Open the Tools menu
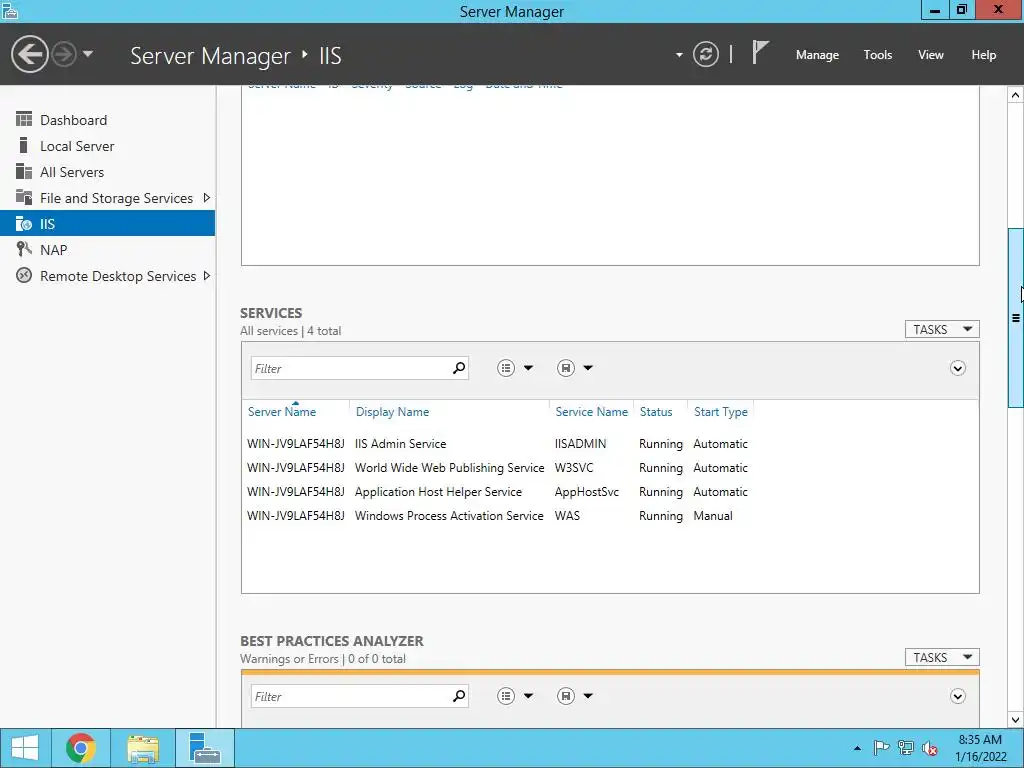1024x768 pixels. tap(878, 55)
